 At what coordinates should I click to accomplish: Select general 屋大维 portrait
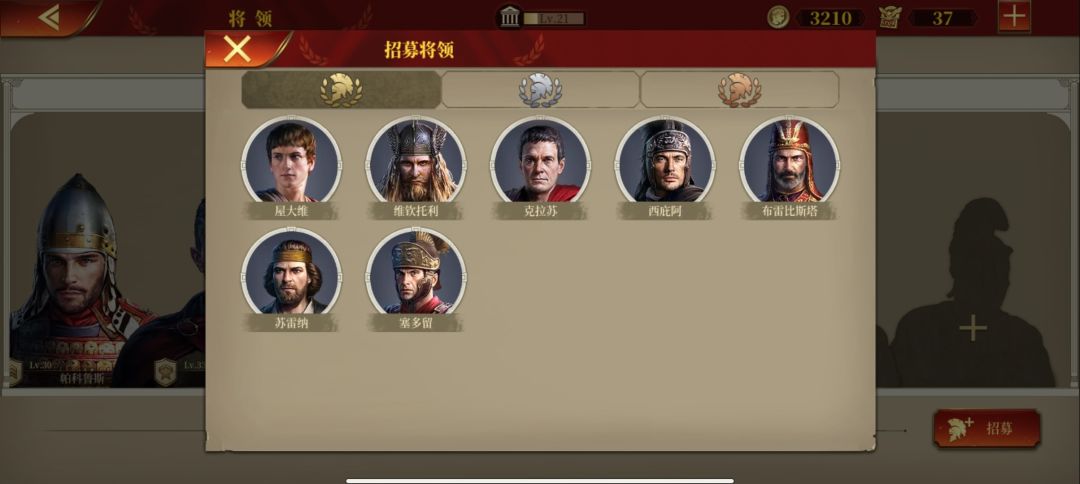pyautogui.click(x=291, y=160)
